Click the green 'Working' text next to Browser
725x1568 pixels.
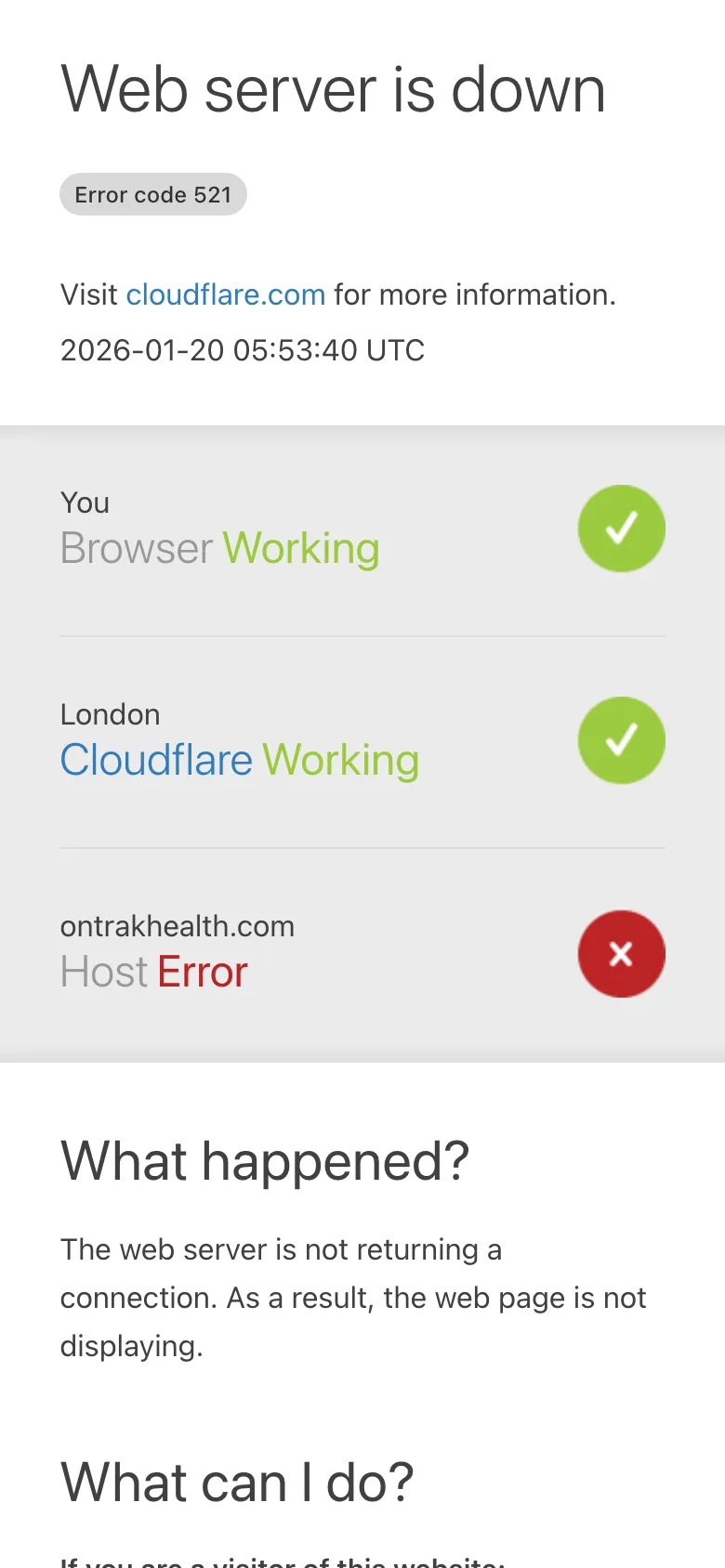301,549
